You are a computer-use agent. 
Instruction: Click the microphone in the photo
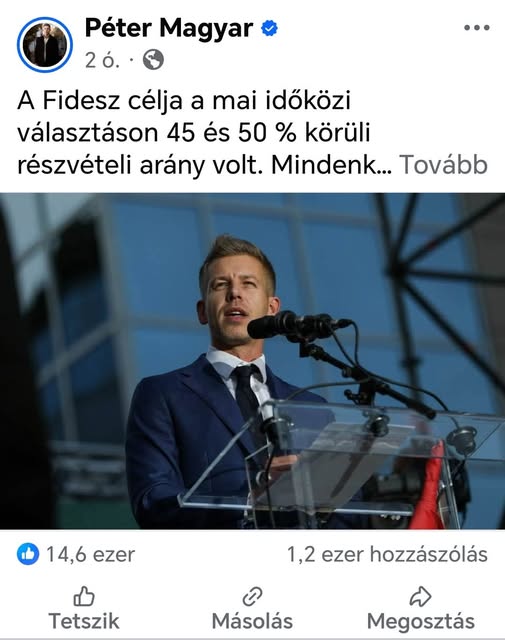point(299,324)
